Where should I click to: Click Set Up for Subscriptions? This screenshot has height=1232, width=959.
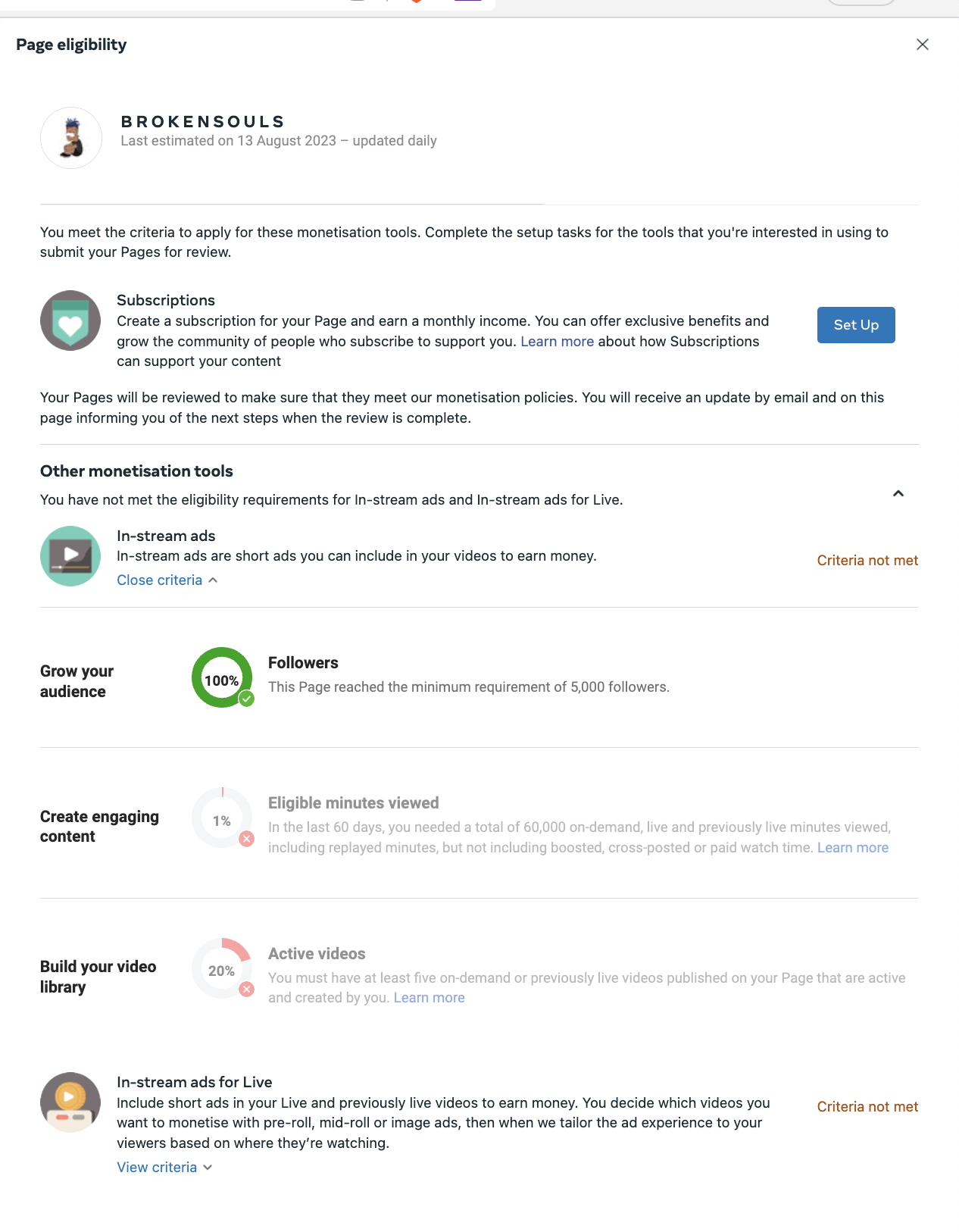pos(856,325)
